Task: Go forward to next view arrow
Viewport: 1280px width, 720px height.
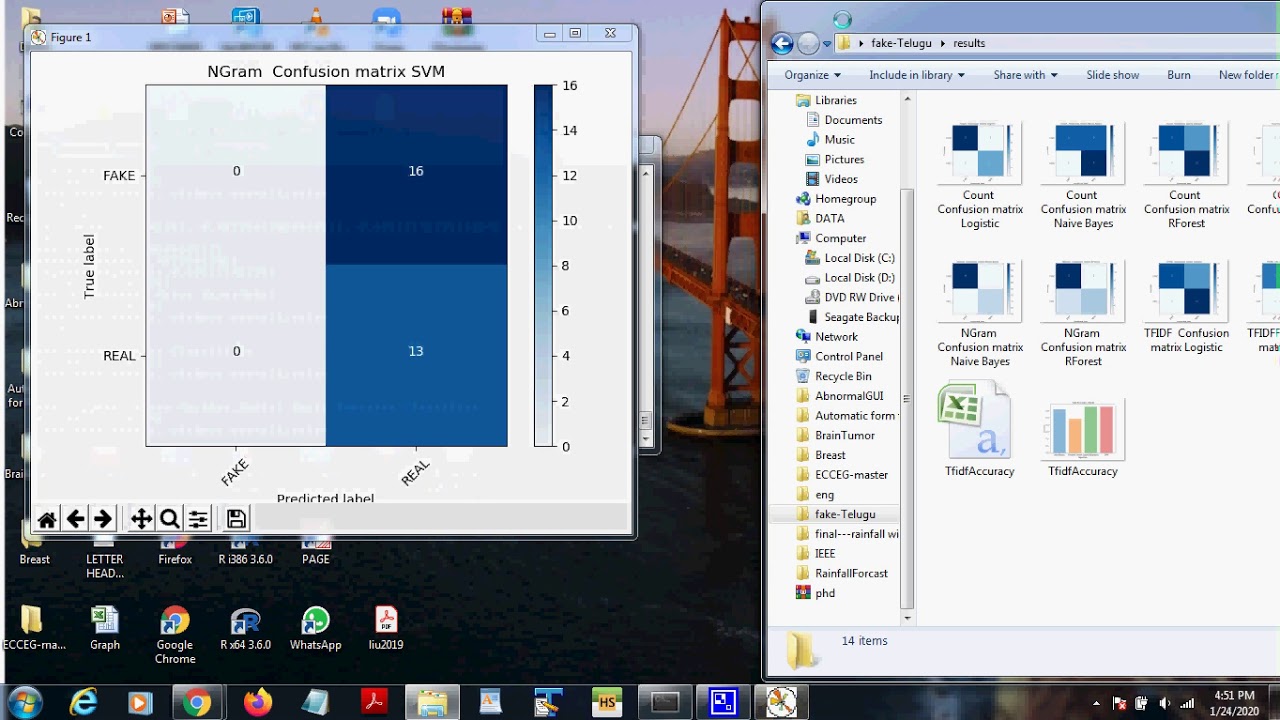Action: pyautogui.click(x=102, y=518)
